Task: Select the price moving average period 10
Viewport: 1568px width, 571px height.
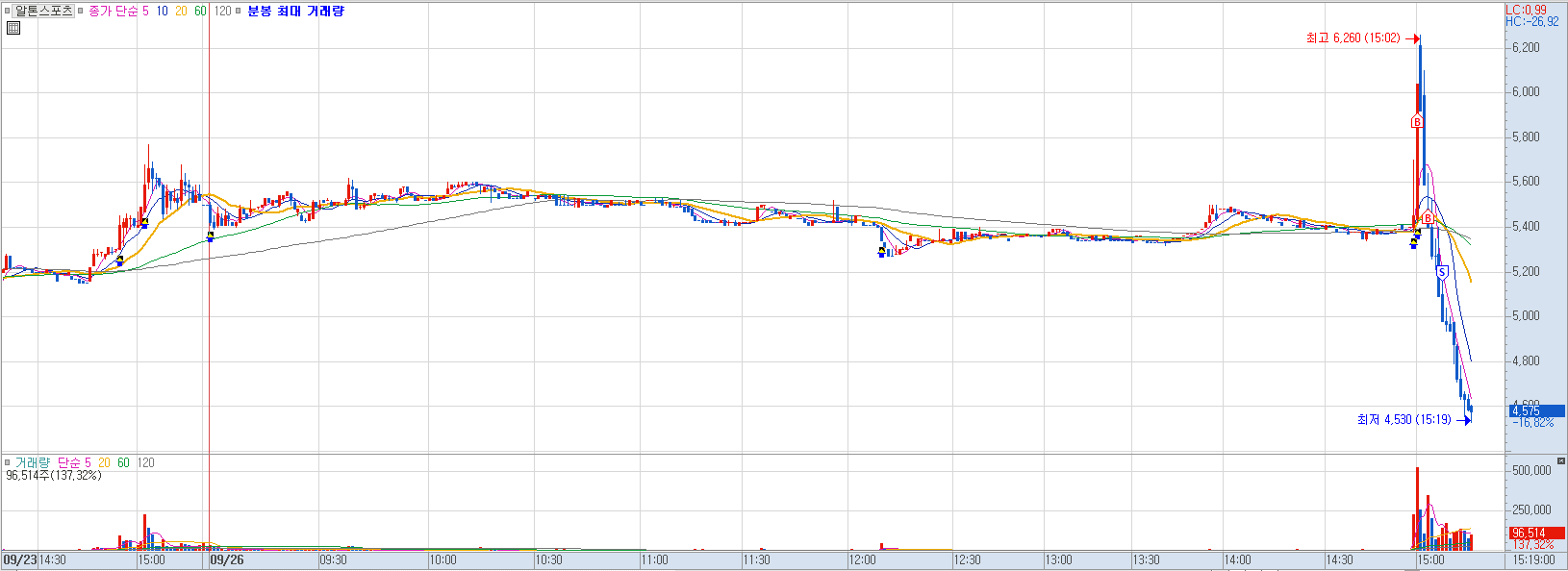Action: coord(162,12)
